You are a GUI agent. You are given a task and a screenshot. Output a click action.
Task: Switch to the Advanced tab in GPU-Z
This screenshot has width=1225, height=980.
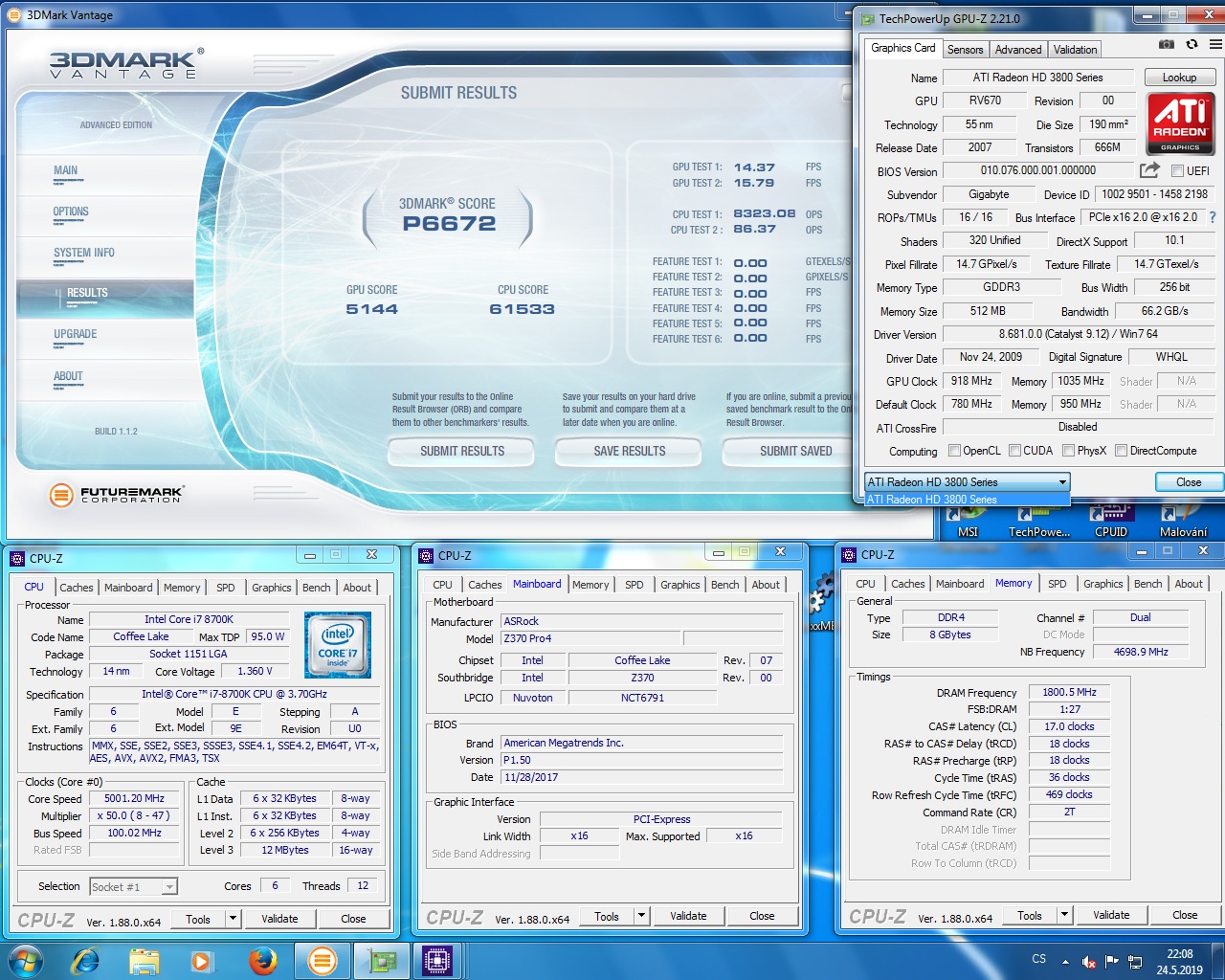pos(1018,50)
